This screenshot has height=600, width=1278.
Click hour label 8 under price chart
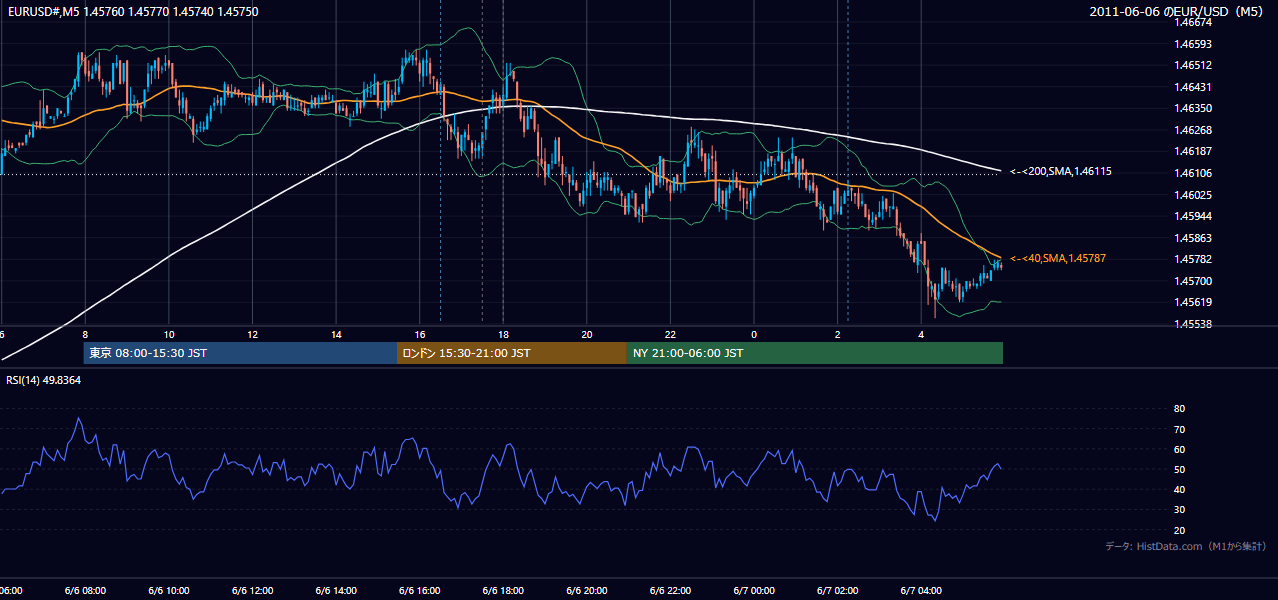[85, 334]
